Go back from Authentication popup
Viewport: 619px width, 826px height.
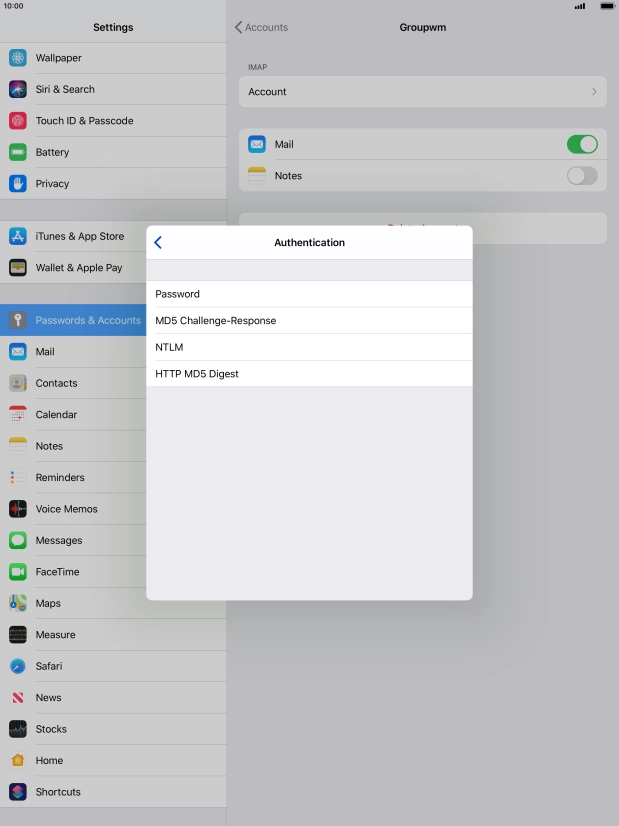(158, 243)
